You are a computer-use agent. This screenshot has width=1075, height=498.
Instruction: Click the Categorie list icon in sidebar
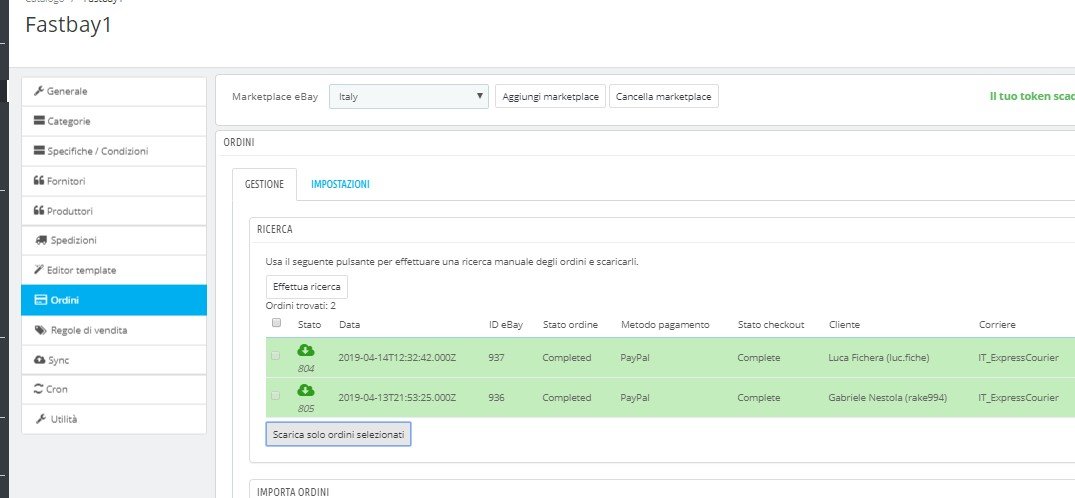pyautogui.click(x=39, y=121)
